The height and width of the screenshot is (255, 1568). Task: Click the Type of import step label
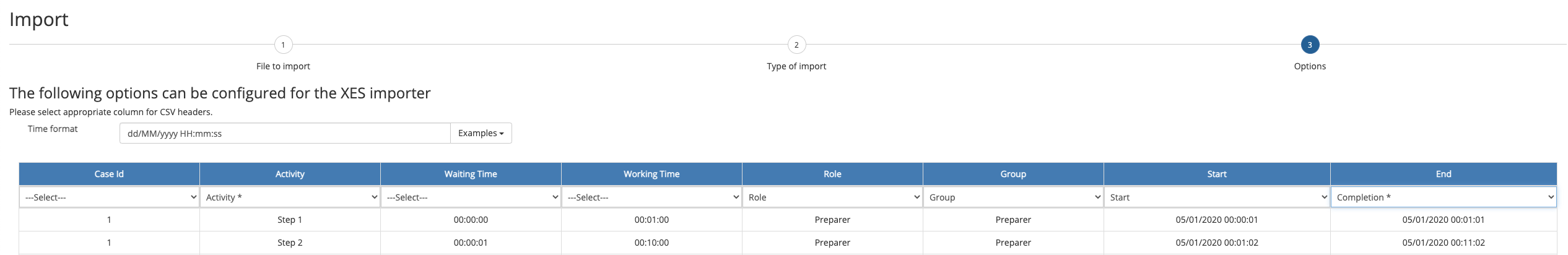click(x=796, y=66)
